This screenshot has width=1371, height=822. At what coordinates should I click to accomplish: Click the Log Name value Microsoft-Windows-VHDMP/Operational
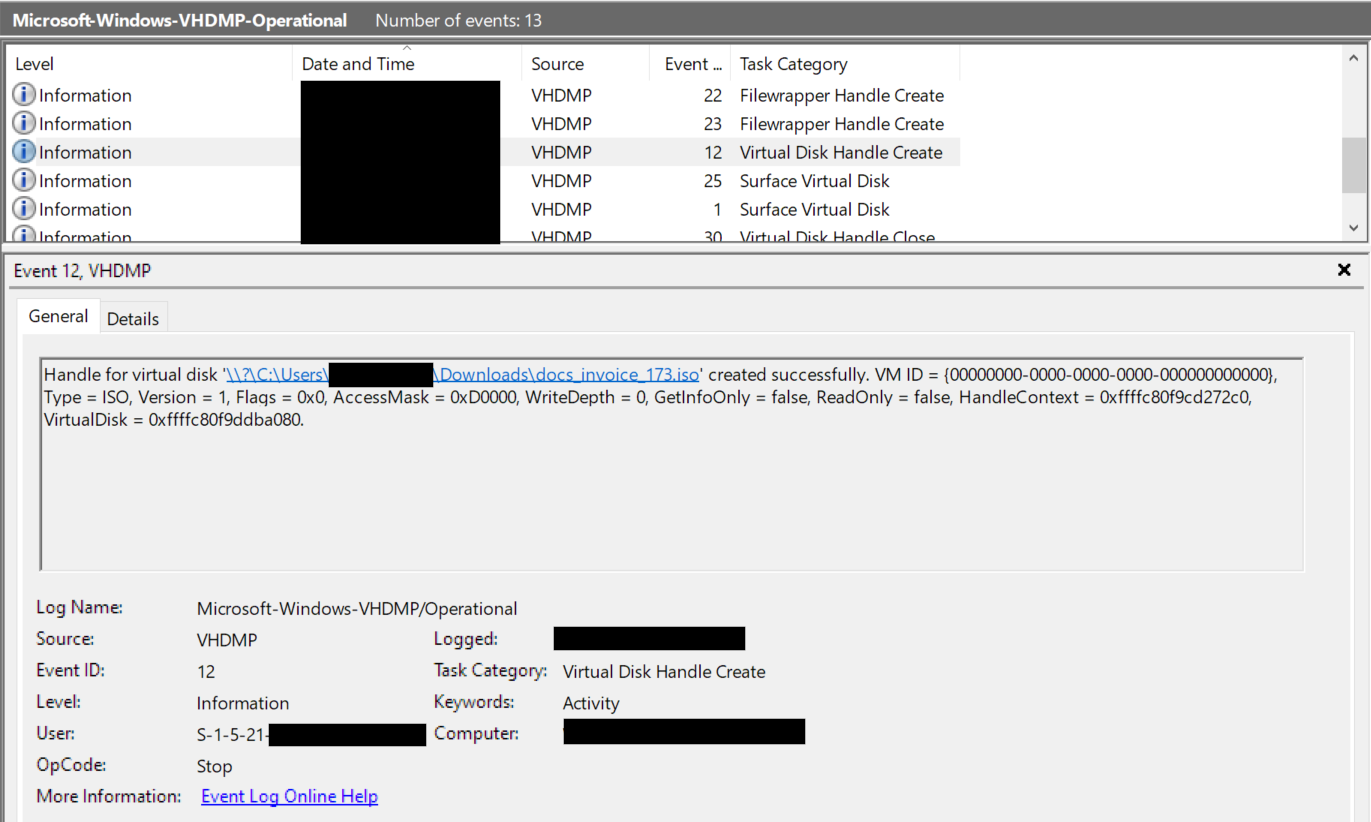click(x=357, y=608)
